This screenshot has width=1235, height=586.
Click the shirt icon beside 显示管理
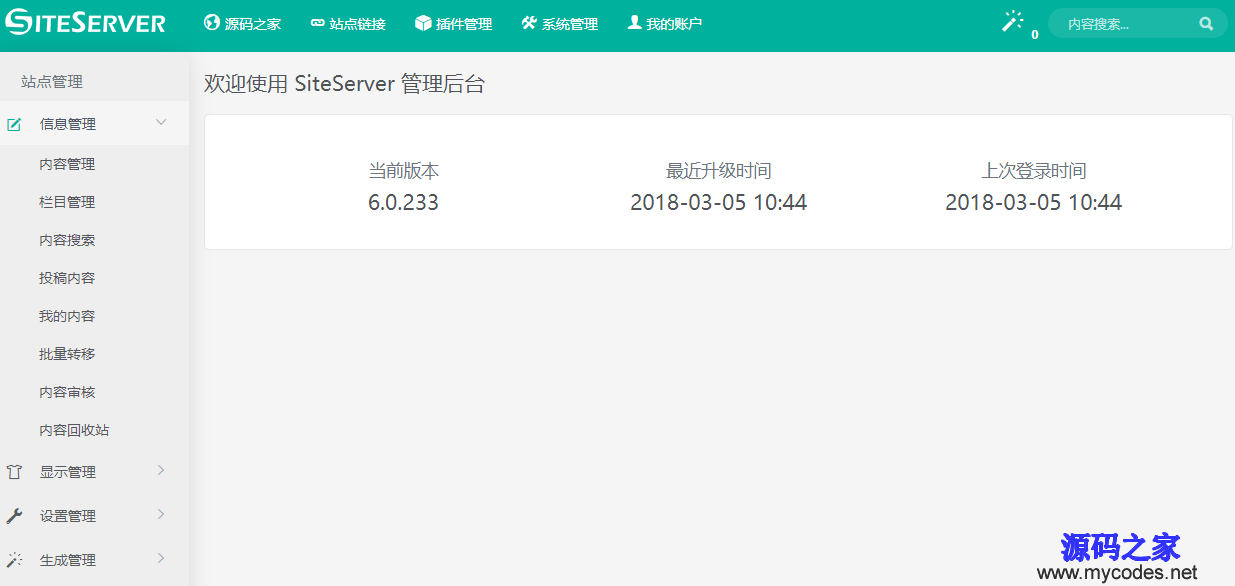(14, 472)
